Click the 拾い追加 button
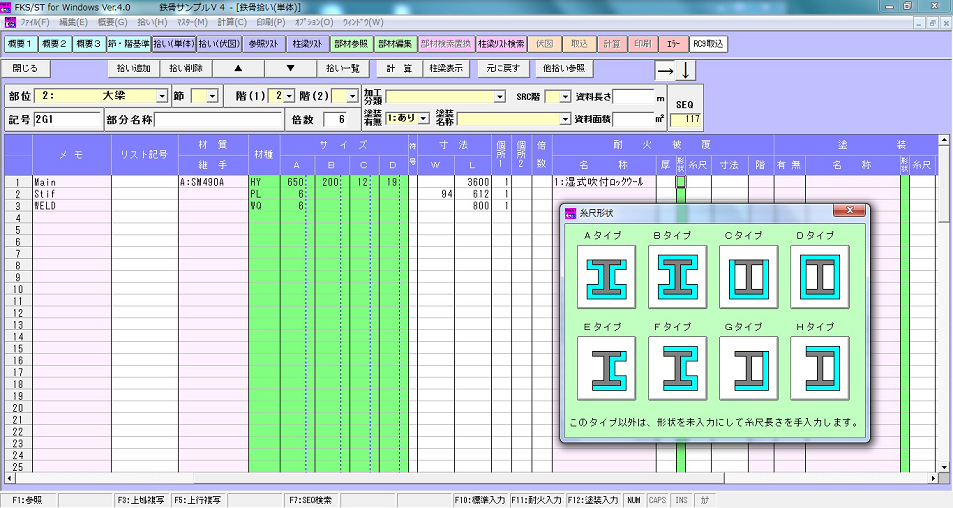Image resolution: width=953 pixels, height=508 pixels. click(x=134, y=69)
